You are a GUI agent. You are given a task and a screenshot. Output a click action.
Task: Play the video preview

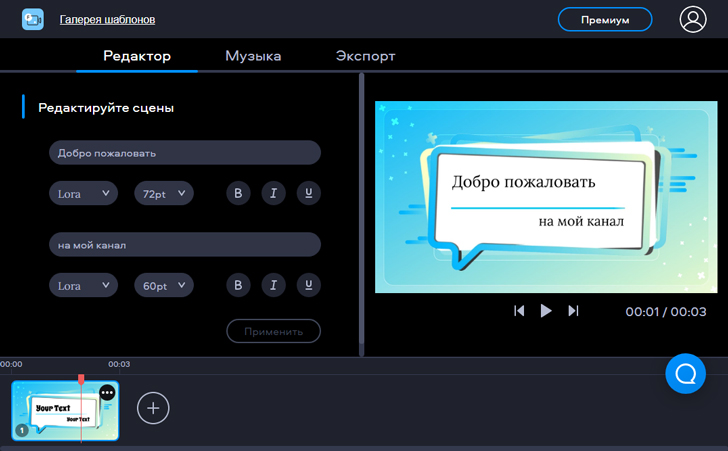(546, 311)
